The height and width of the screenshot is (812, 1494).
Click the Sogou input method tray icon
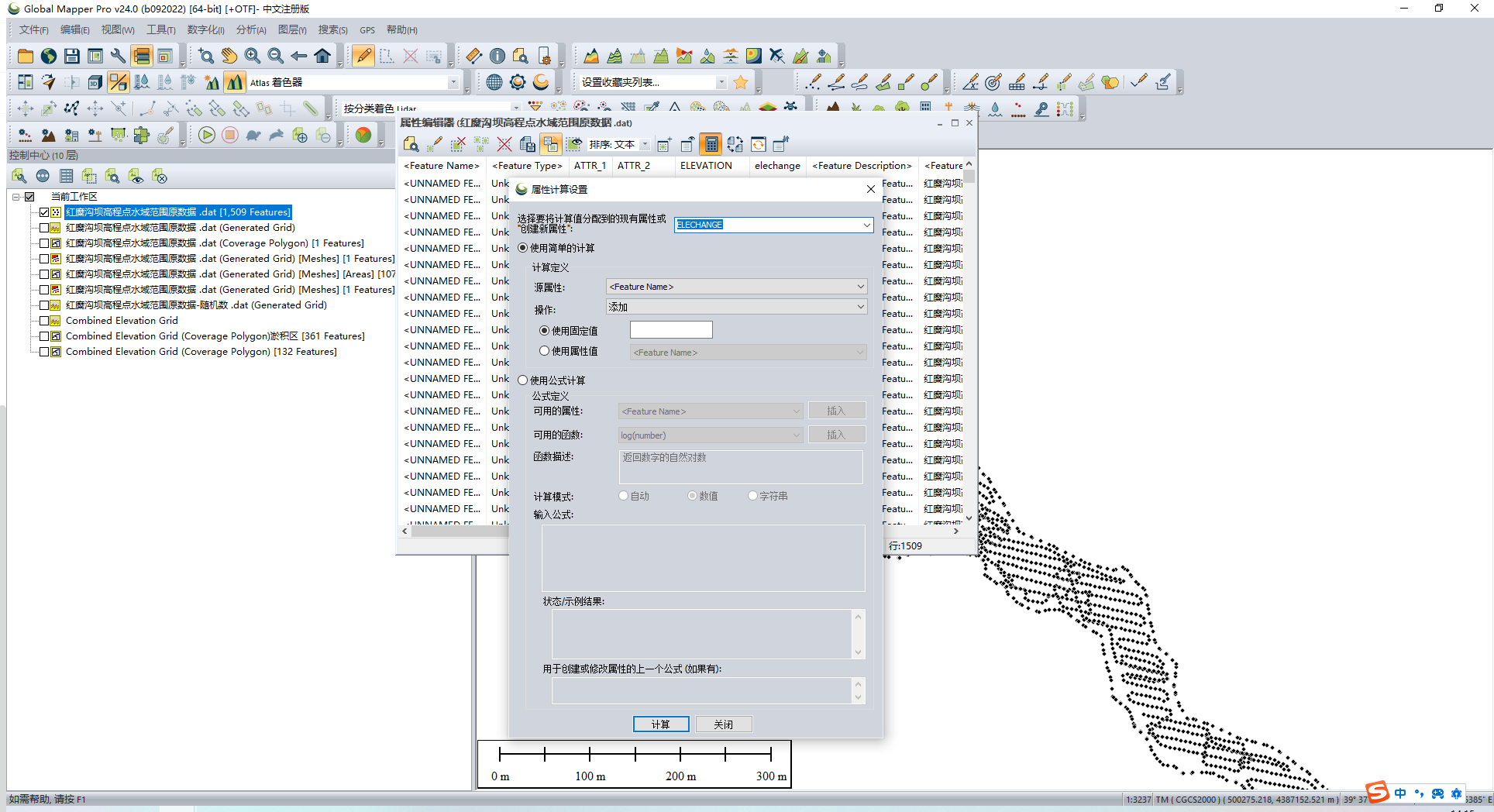(x=1378, y=793)
